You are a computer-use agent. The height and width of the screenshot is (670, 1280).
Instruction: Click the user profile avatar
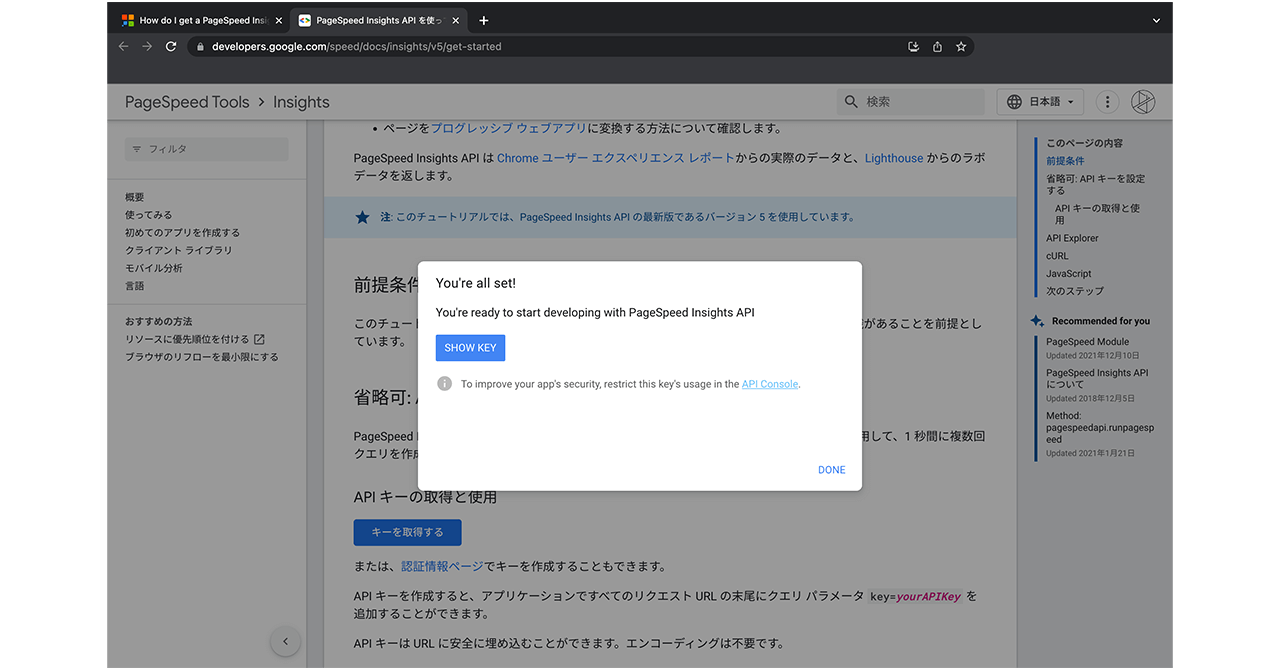(x=1143, y=102)
